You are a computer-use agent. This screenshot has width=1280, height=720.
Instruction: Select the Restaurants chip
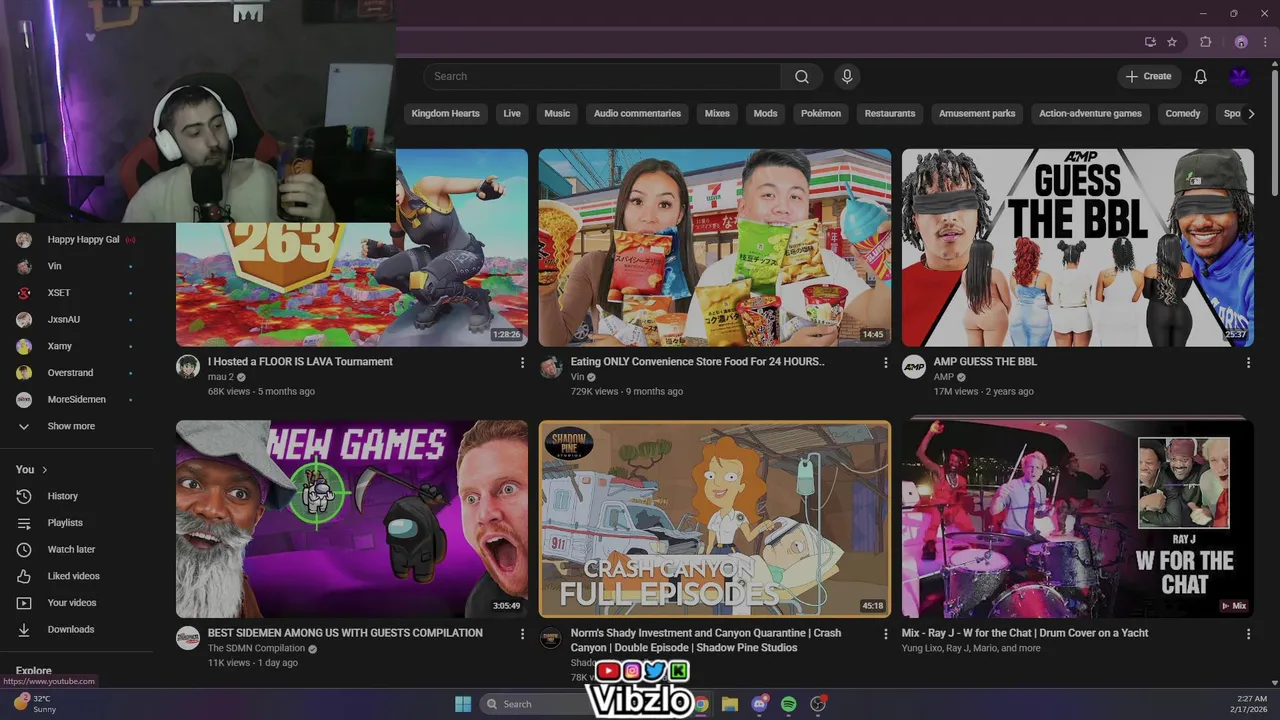point(890,114)
